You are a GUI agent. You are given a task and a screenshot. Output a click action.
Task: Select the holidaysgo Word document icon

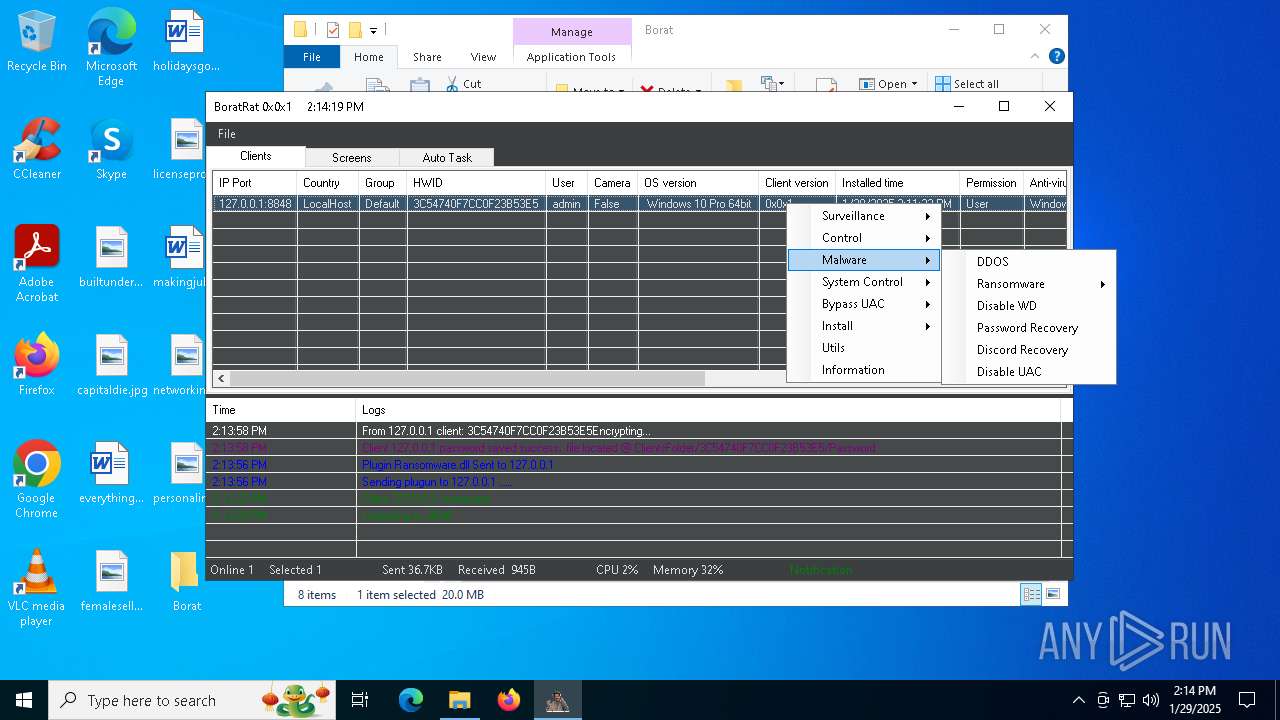[x=185, y=42]
